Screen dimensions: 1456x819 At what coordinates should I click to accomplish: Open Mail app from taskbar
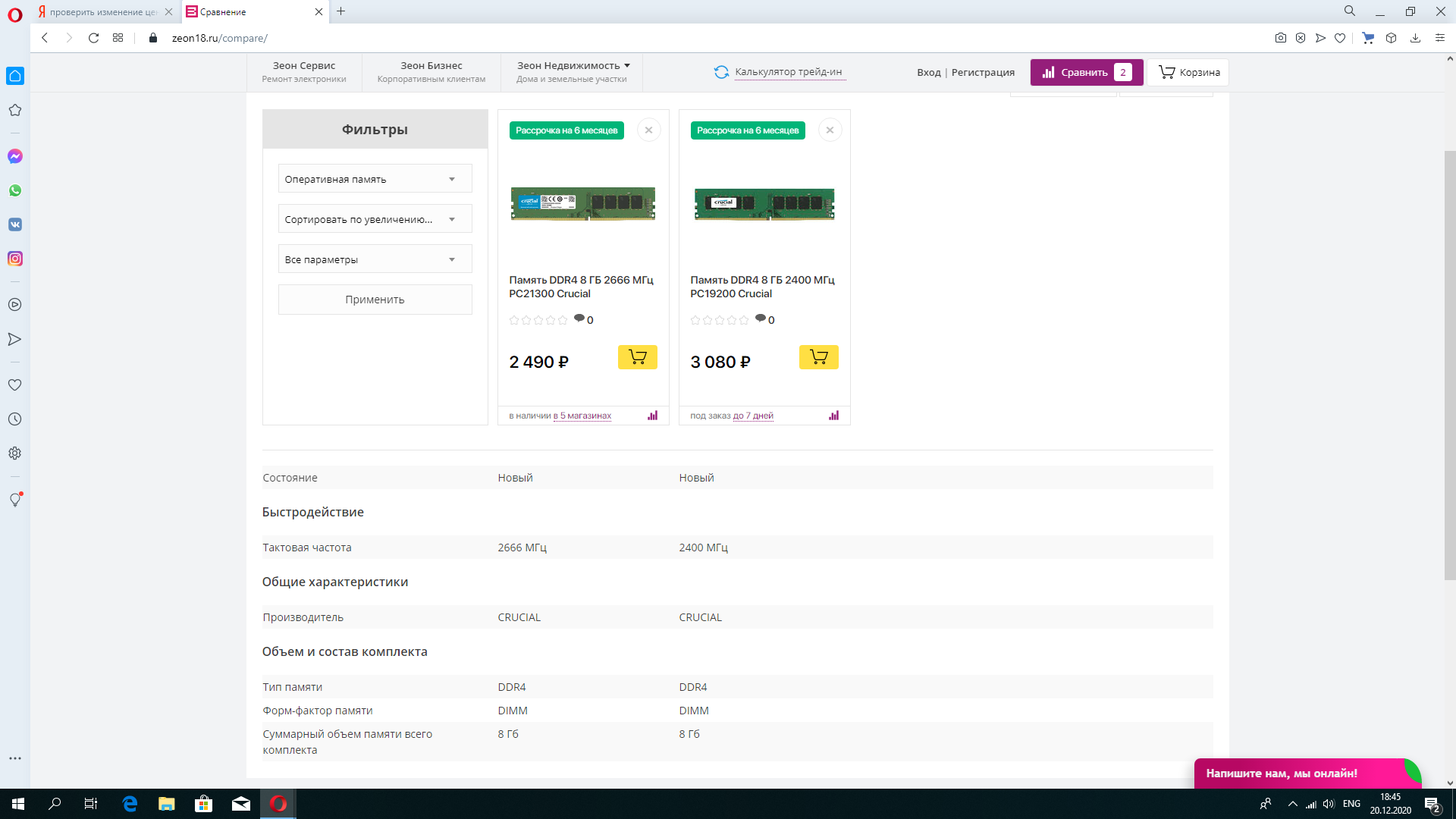click(241, 804)
